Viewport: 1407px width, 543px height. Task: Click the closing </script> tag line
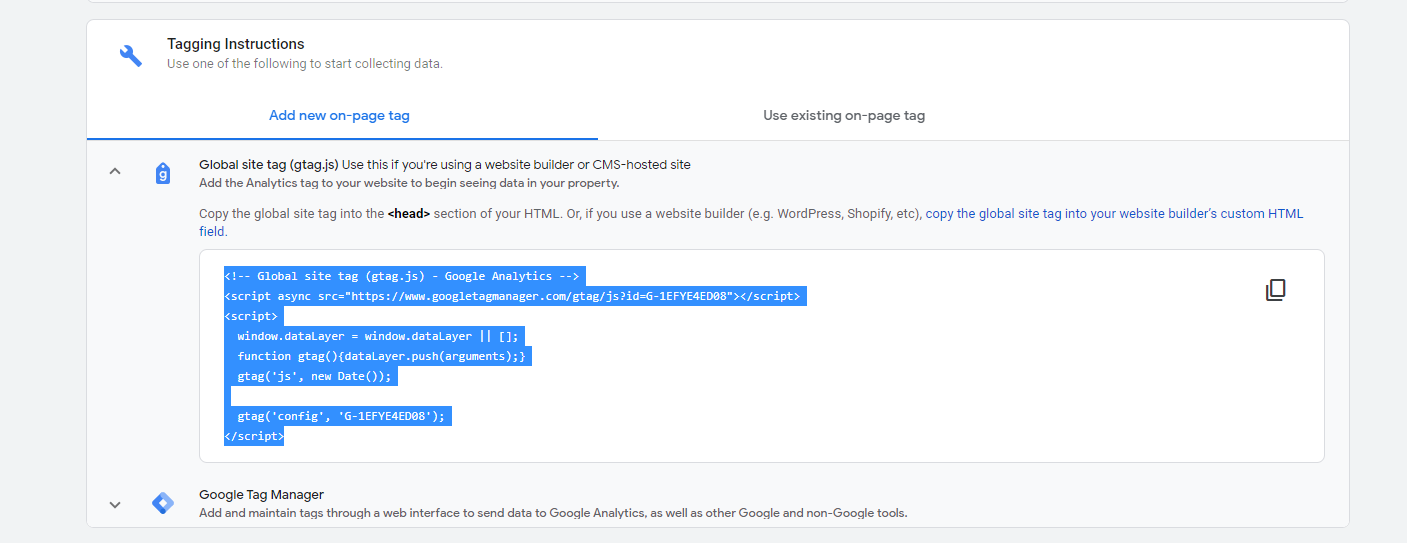(254, 436)
